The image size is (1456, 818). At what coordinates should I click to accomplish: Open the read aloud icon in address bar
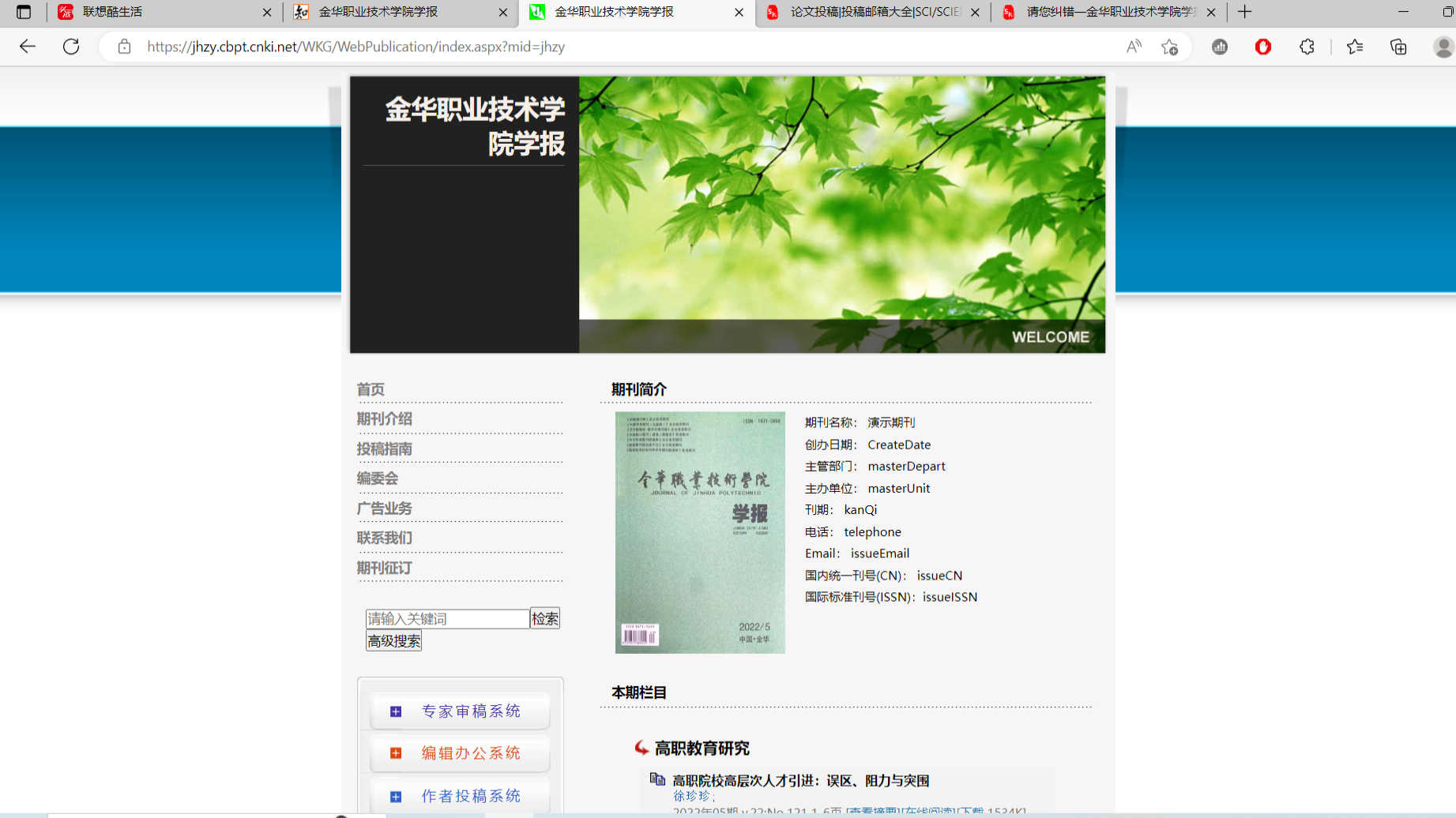pos(1134,47)
